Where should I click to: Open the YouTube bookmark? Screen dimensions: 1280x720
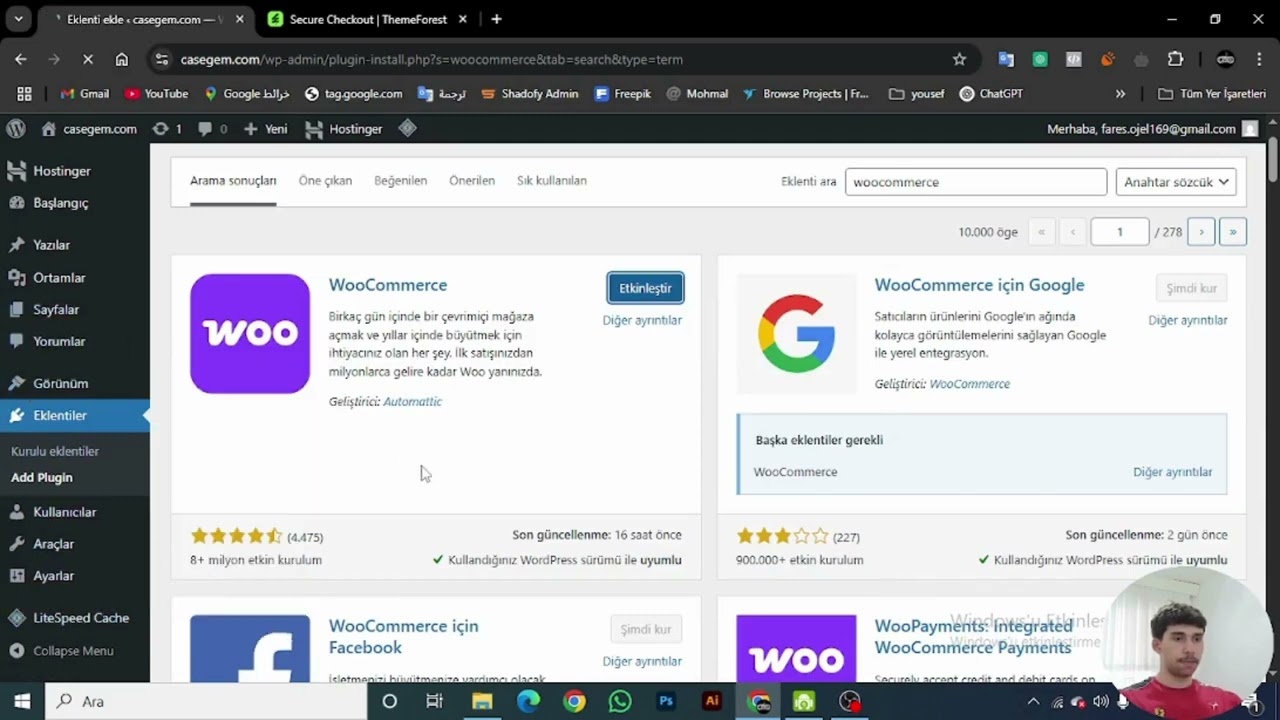pos(157,94)
